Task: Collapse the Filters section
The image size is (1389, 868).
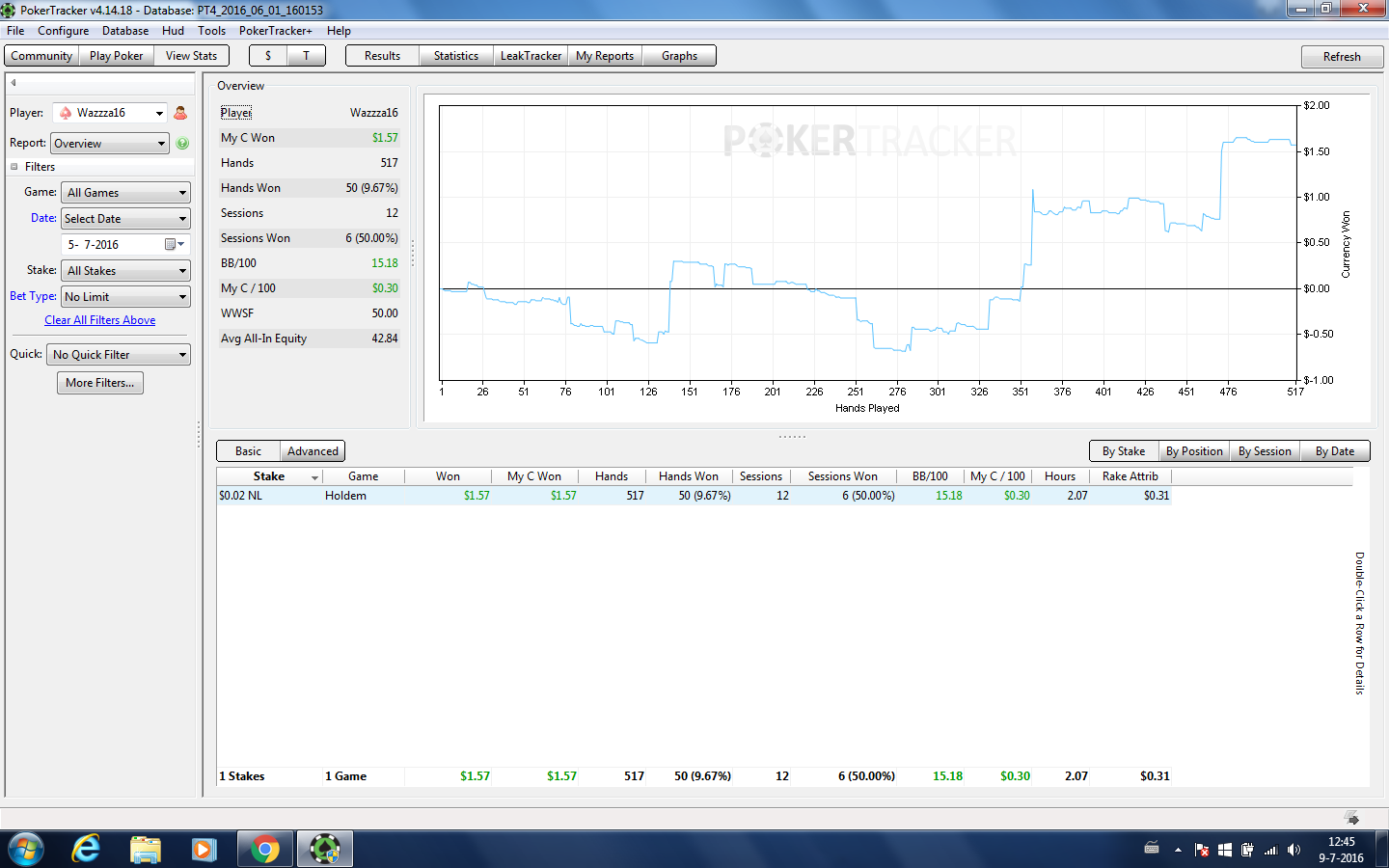Action: tap(14, 167)
